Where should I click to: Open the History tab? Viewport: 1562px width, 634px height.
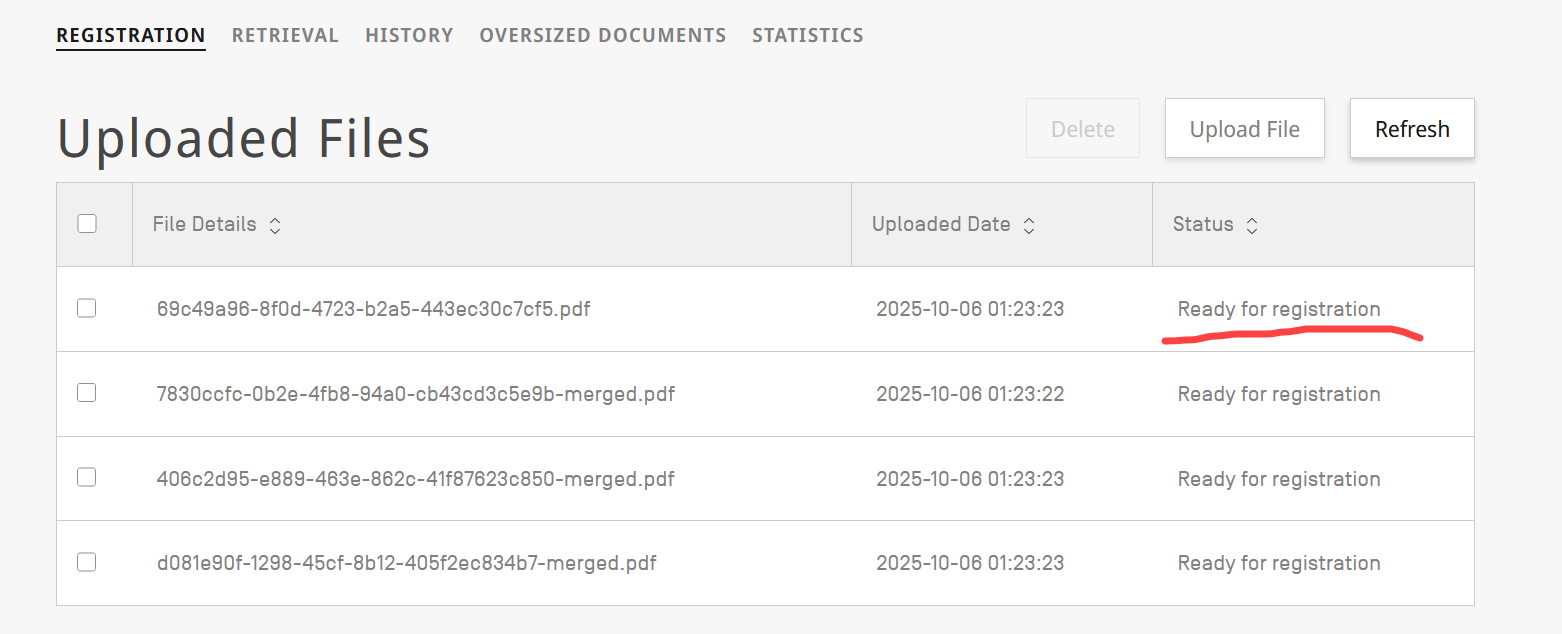pos(409,36)
